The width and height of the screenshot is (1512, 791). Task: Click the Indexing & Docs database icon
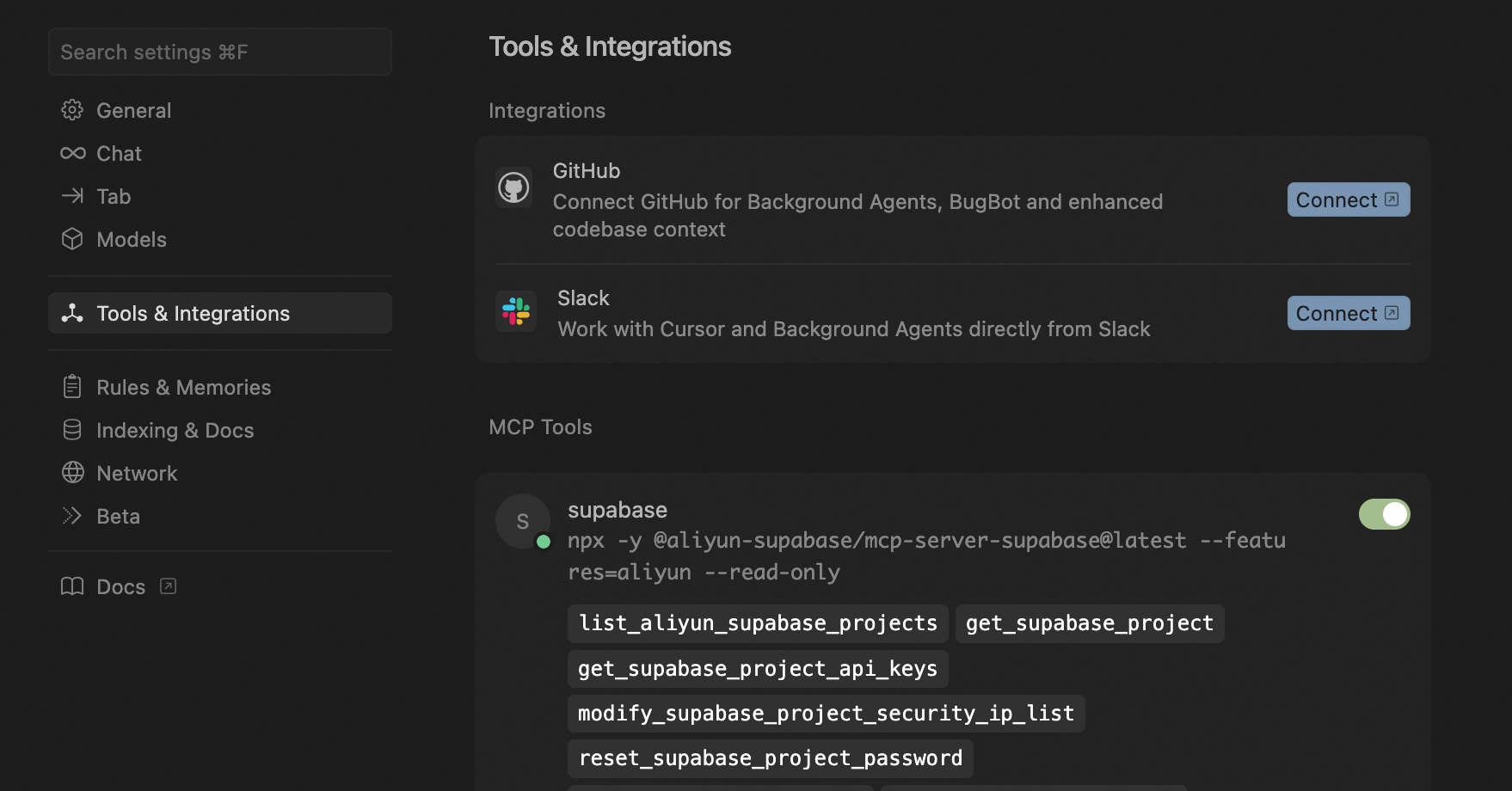(72, 430)
